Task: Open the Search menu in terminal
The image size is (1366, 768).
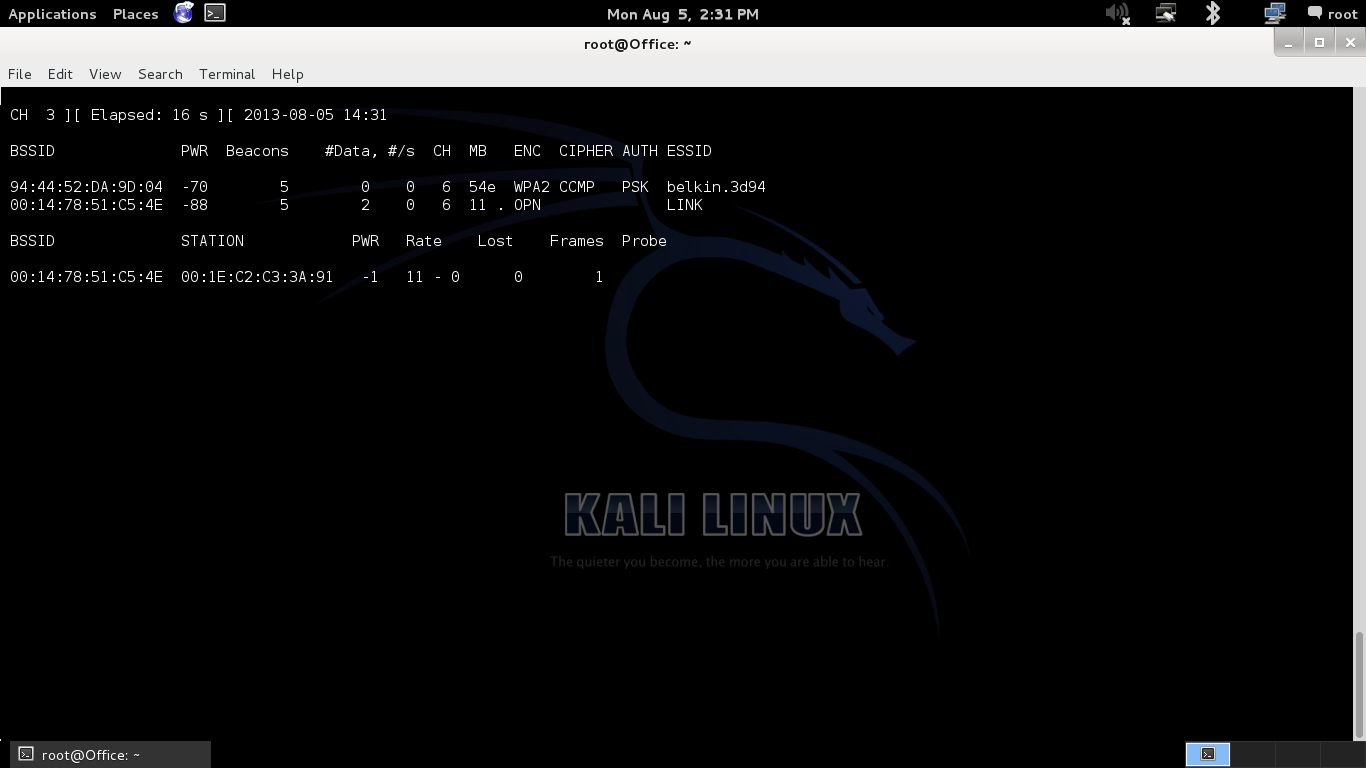Action: [160, 74]
